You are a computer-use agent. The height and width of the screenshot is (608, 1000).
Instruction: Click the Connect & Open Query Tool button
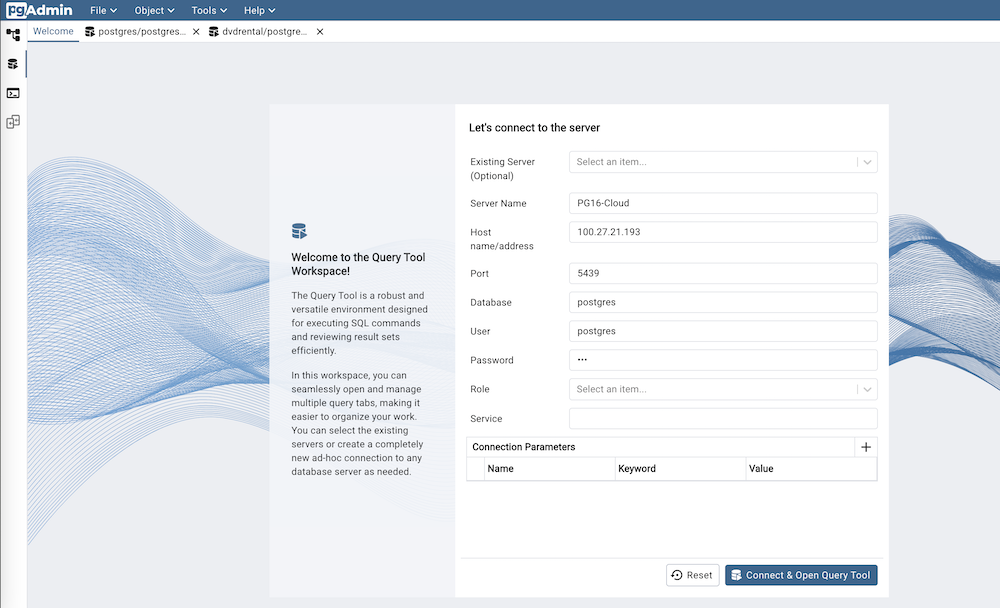click(x=801, y=575)
